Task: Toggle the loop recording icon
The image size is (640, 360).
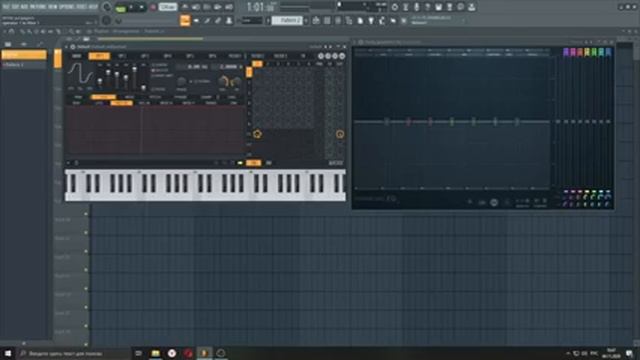Action: [229, 7]
